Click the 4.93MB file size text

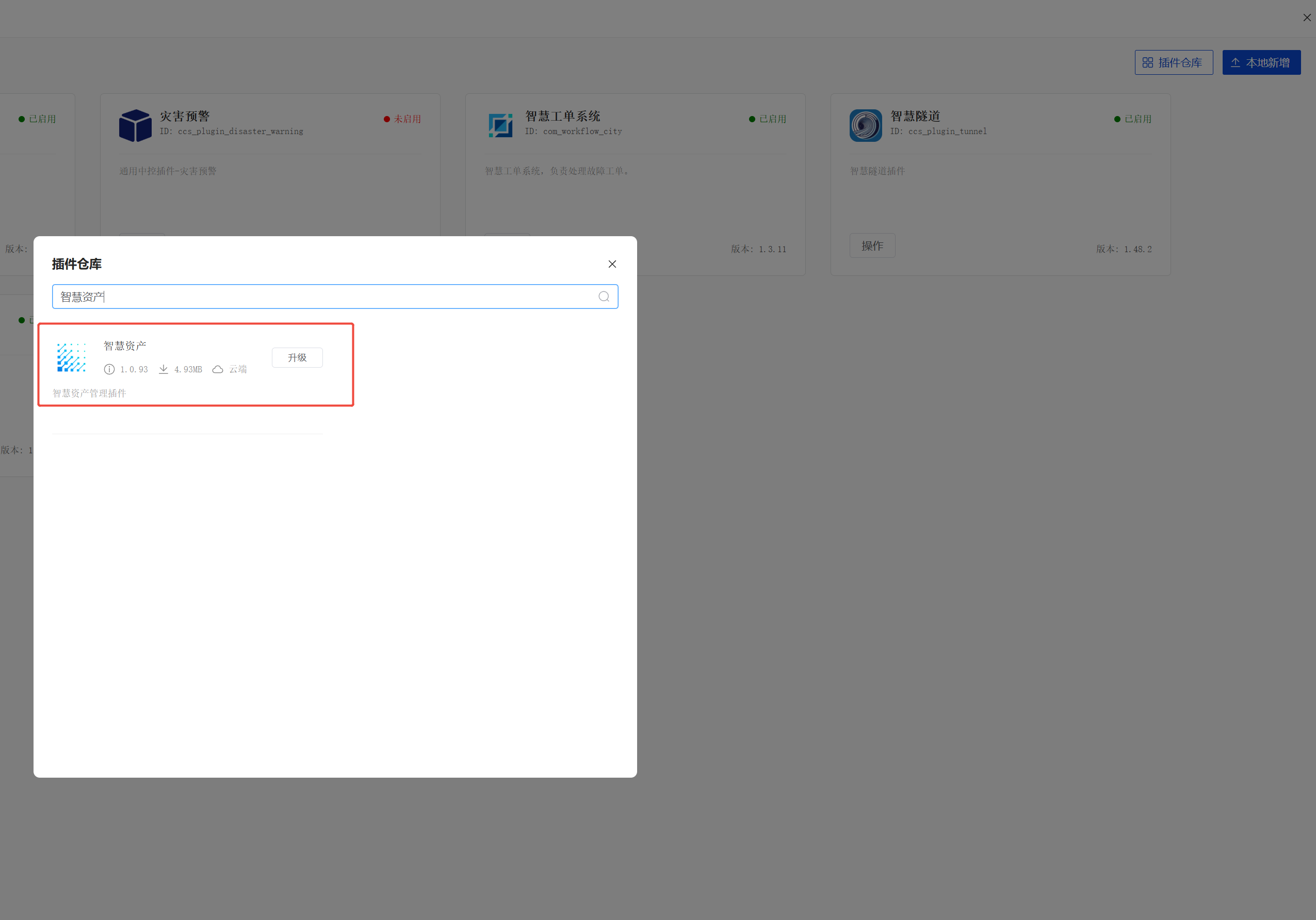pyautogui.click(x=188, y=369)
